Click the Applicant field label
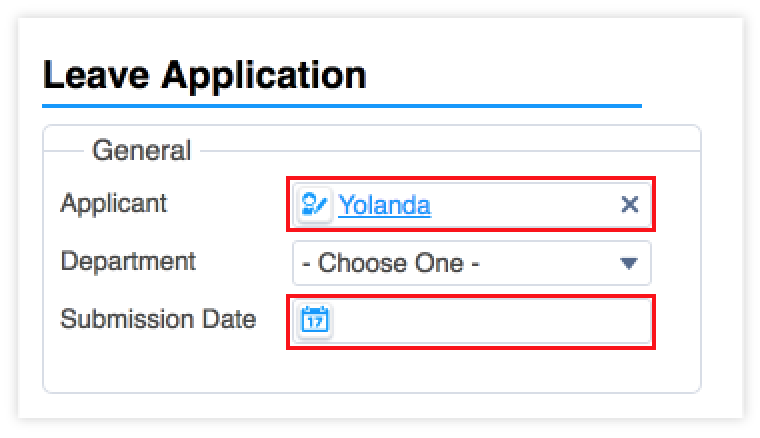 point(114,203)
